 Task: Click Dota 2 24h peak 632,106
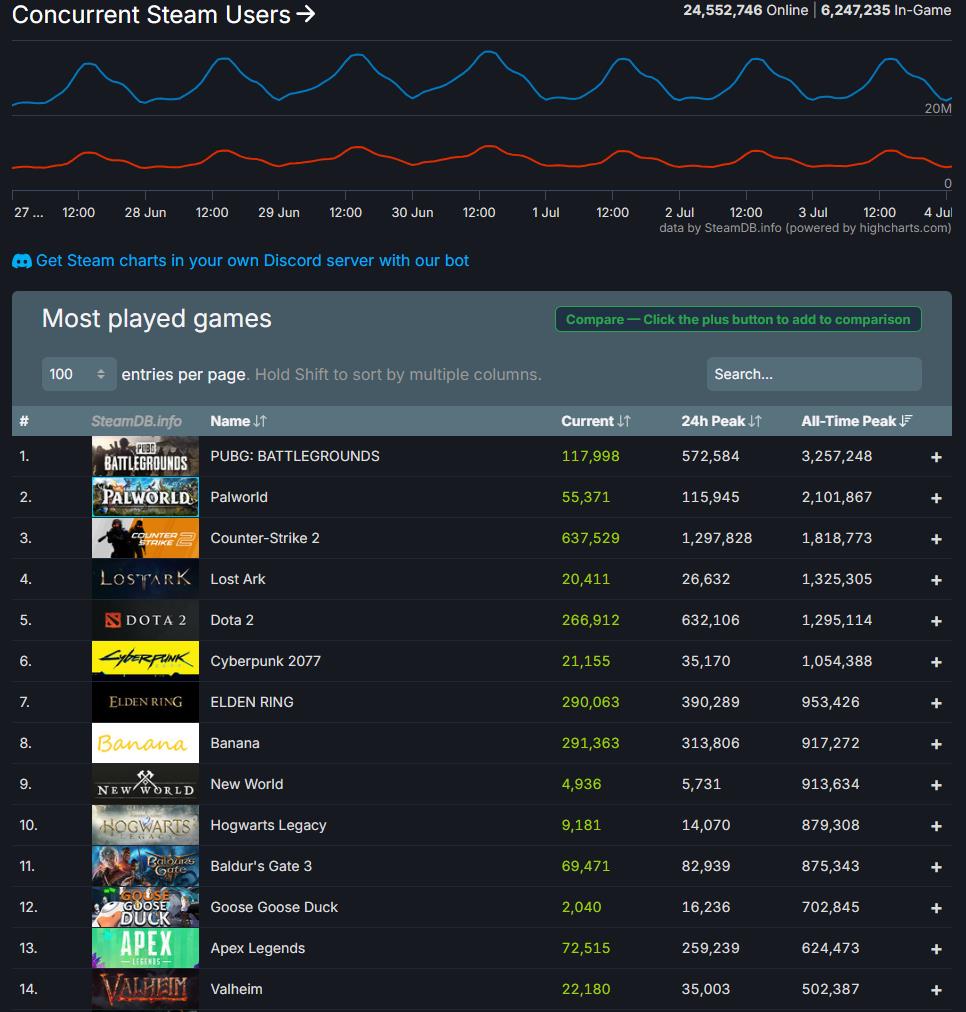tap(710, 620)
